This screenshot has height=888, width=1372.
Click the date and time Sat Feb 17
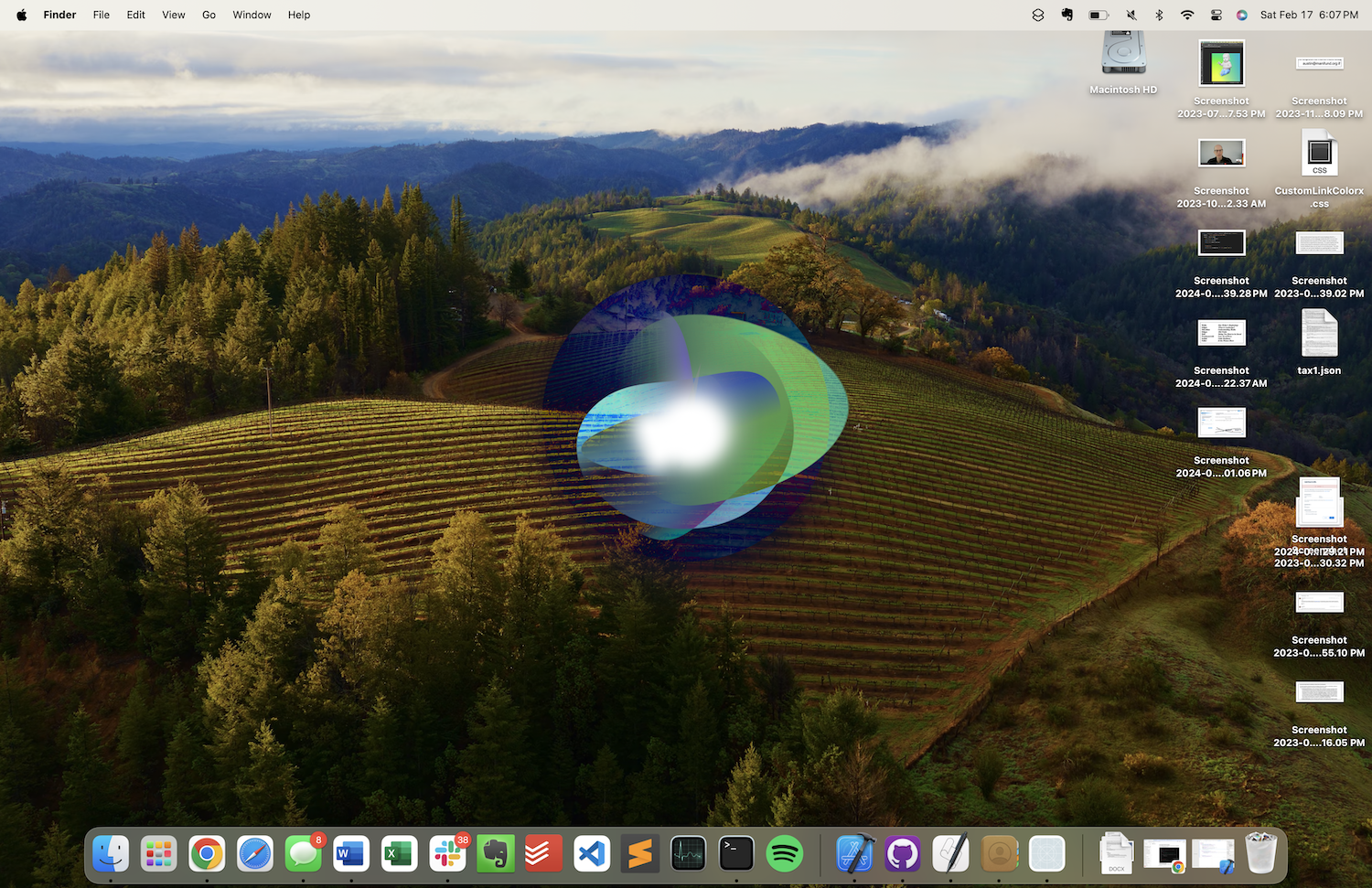tap(1309, 15)
